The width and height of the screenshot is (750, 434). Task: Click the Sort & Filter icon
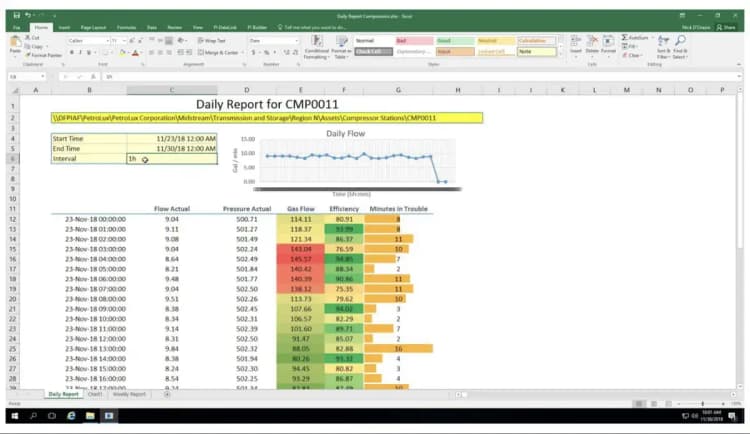663,46
